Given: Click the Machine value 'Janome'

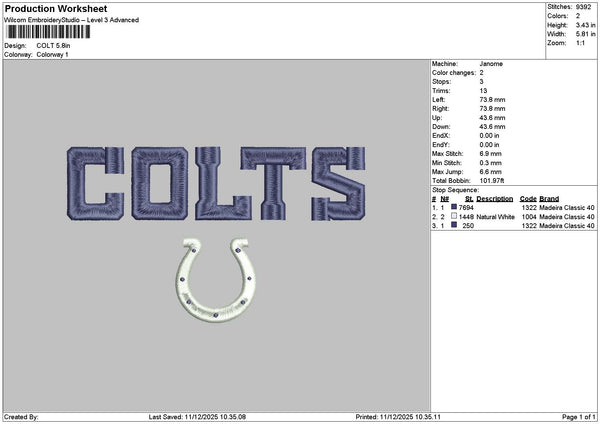Looking at the screenshot, I should click(x=491, y=64).
